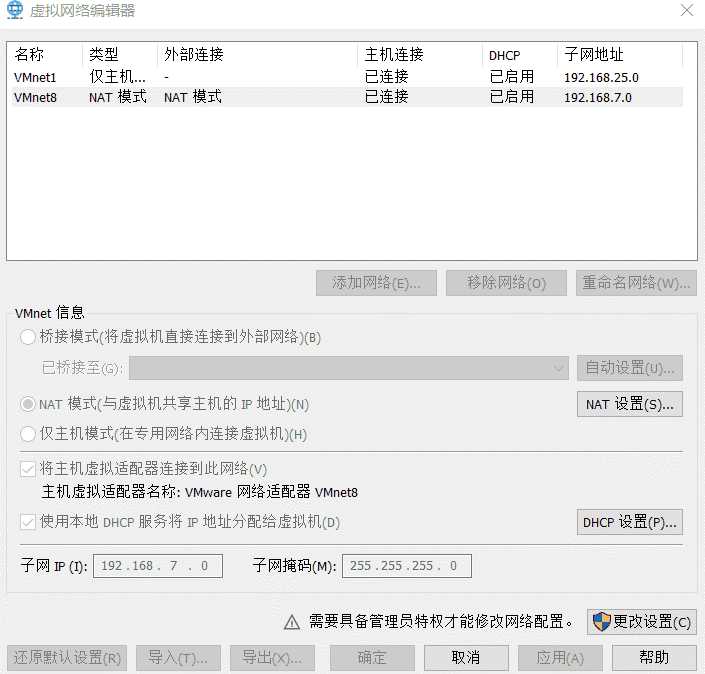Click 仅主机... type cell of VMnet1

[117, 77]
